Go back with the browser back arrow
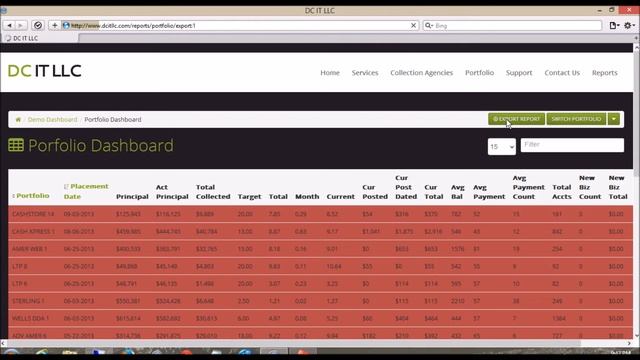Screen dimensions: 640x360 [x=9, y=25]
